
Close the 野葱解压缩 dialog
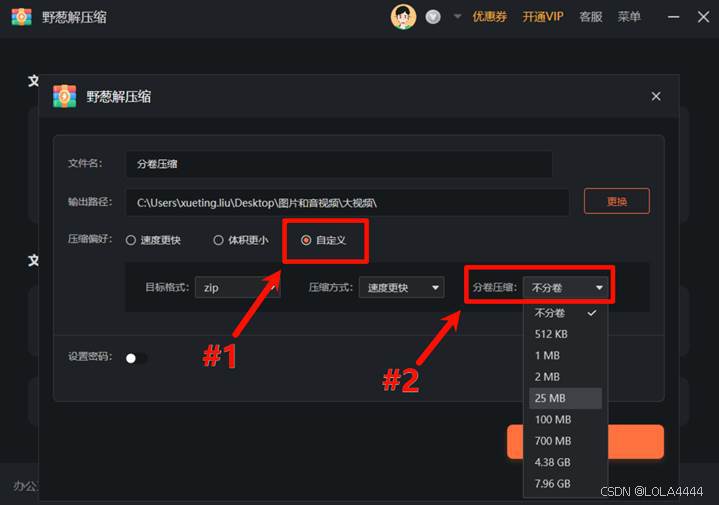[656, 96]
